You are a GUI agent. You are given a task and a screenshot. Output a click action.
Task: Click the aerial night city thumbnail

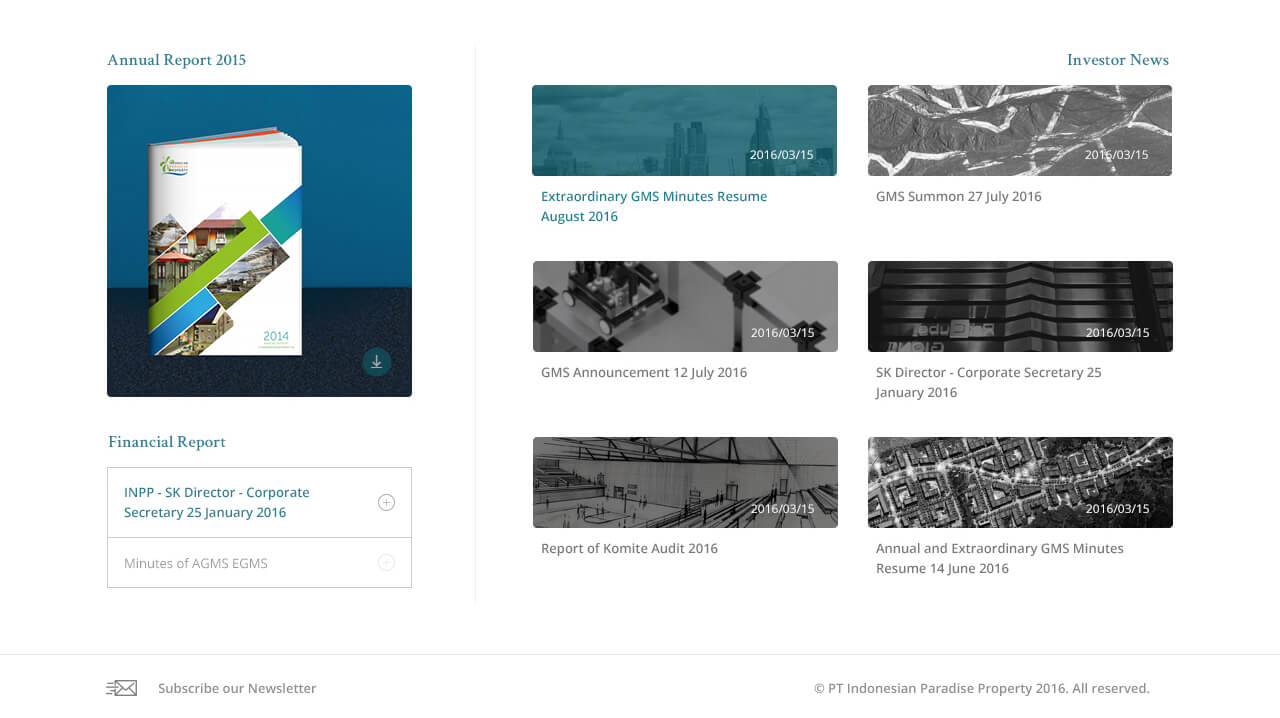(1019, 482)
